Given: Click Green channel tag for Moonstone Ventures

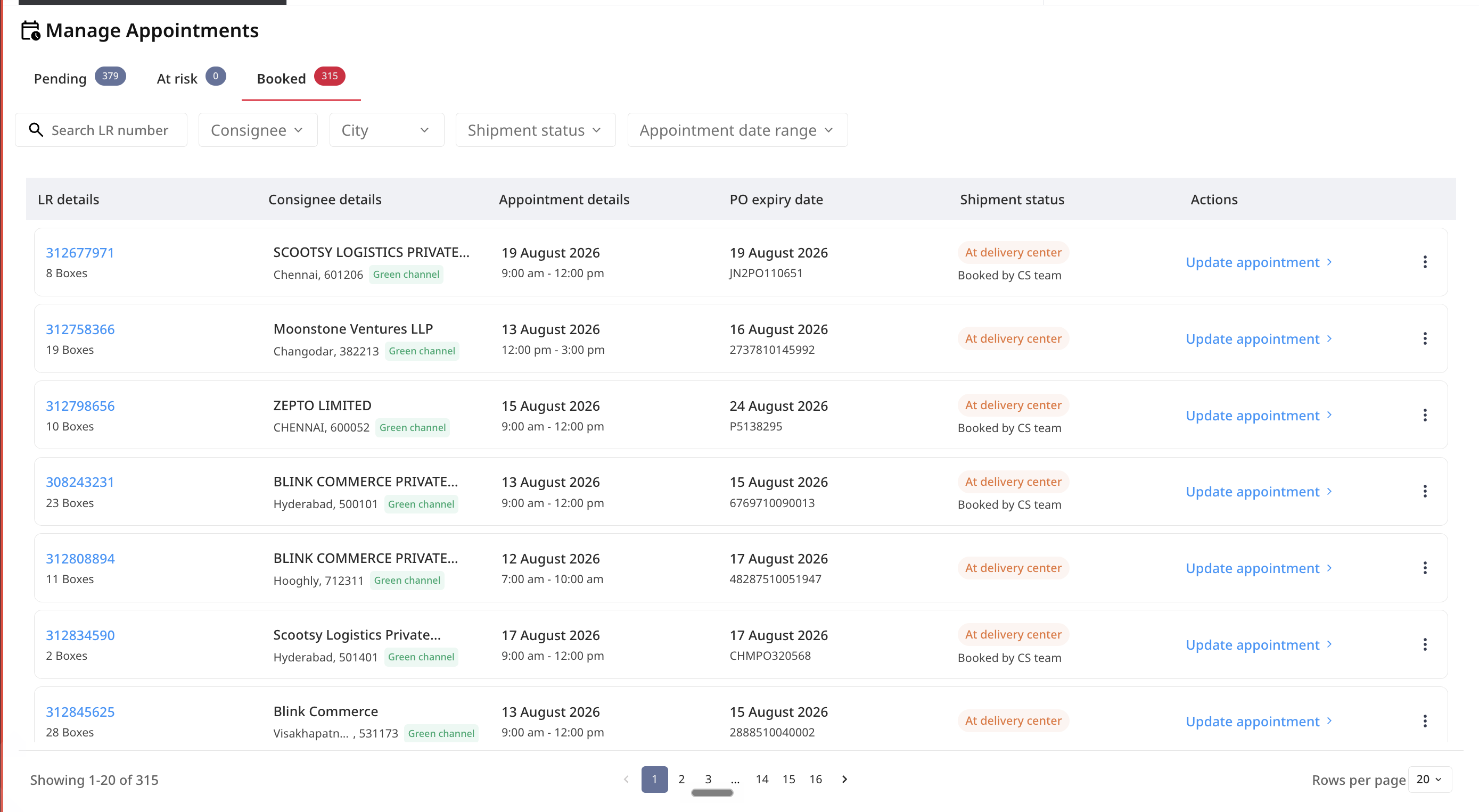Looking at the screenshot, I should click(x=422, y=351).
